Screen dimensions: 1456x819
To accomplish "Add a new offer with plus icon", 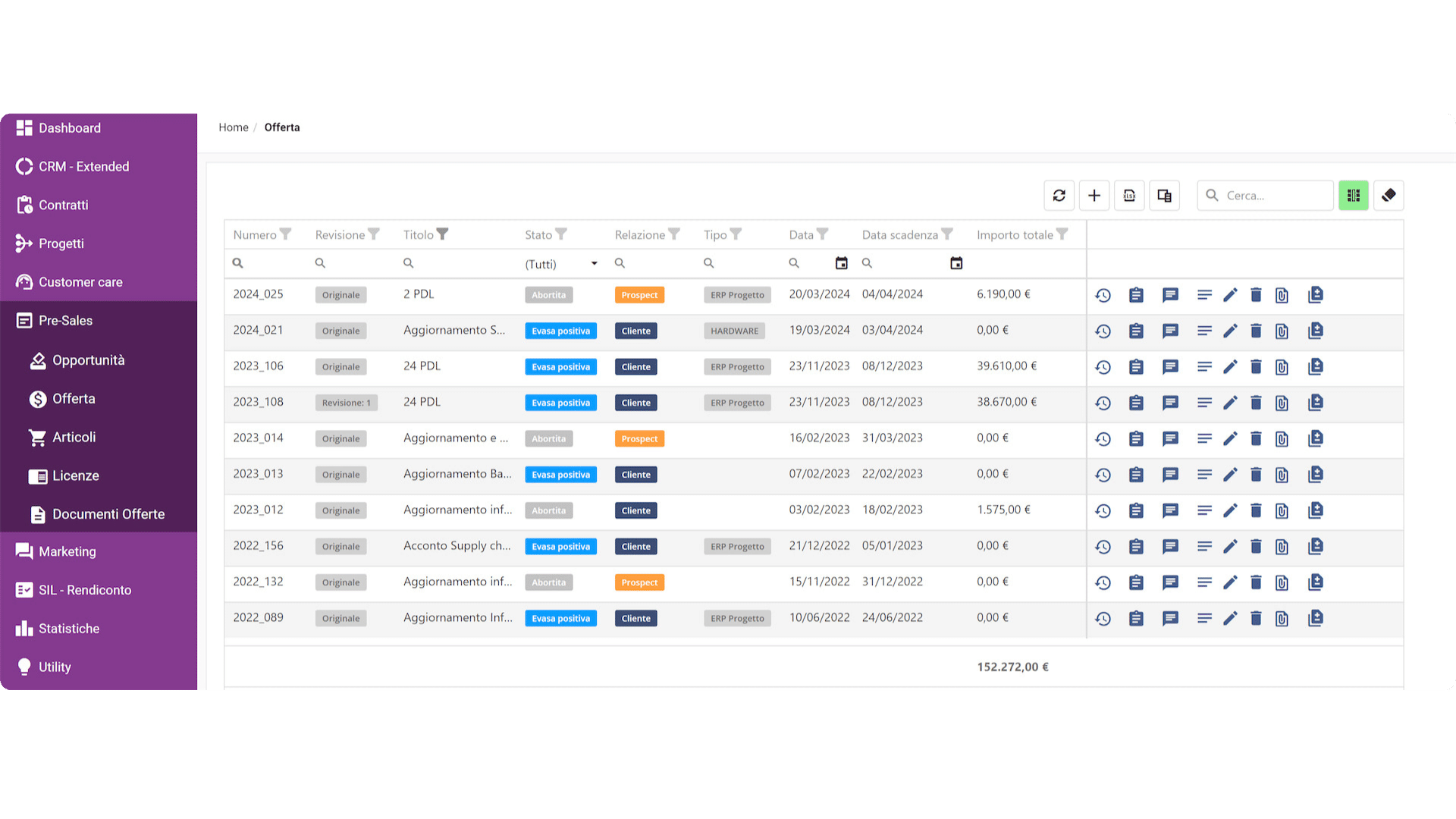I will coord(1094,196).
